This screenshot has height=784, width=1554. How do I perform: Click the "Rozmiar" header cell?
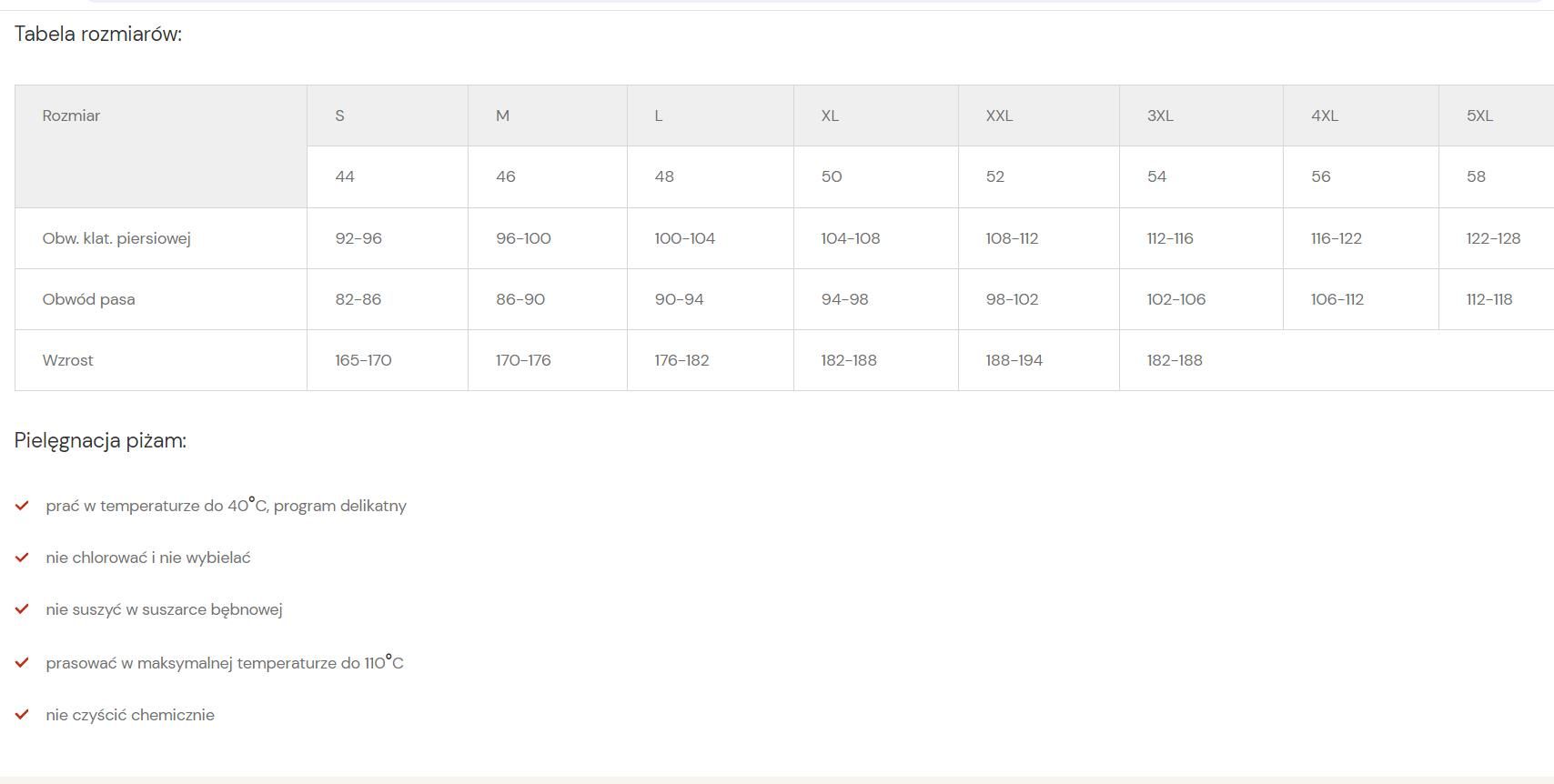point(71,116)
